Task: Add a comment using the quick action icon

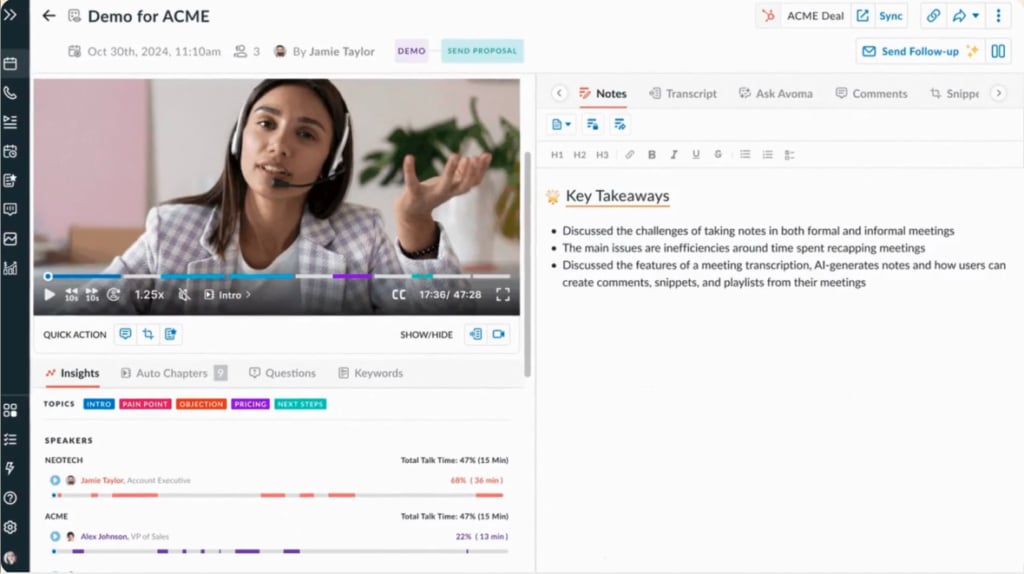Action: click(125, 334)
